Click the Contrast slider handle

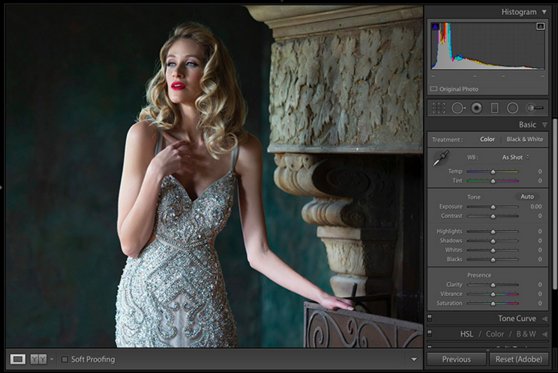pos(493,216)
